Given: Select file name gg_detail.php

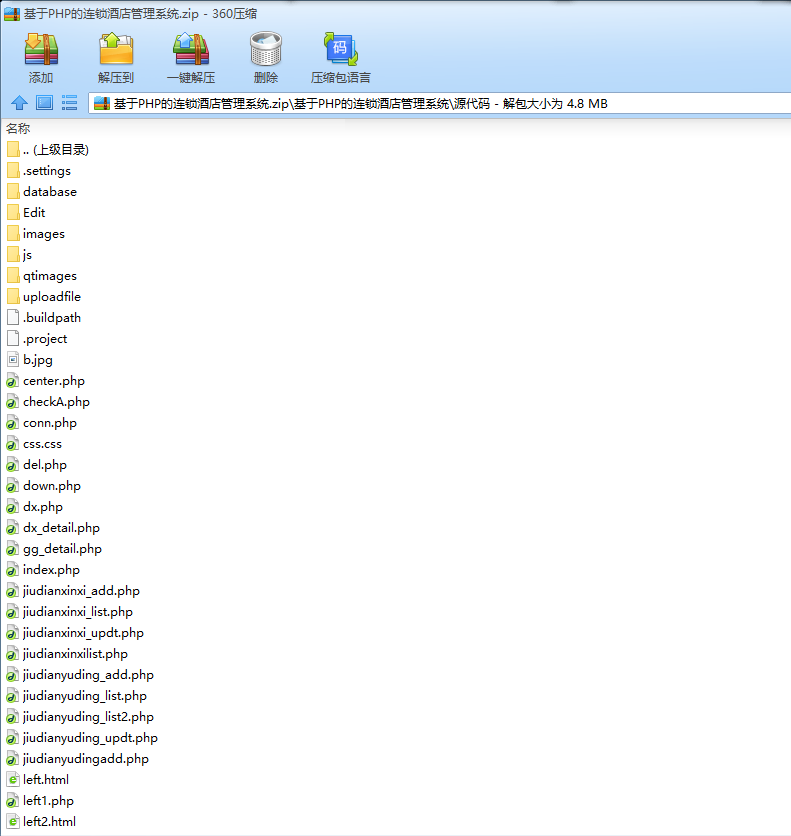Looking at the screenshot, I should (62, 549).
